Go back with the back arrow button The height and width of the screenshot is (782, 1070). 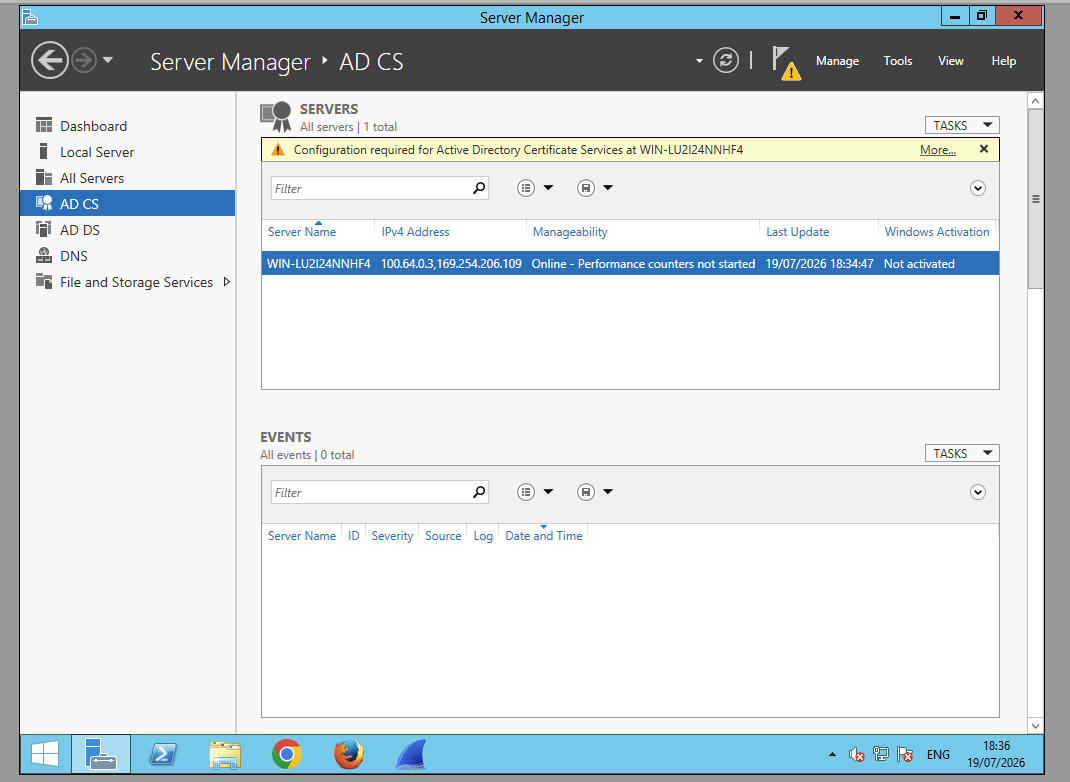click(50, 61)
